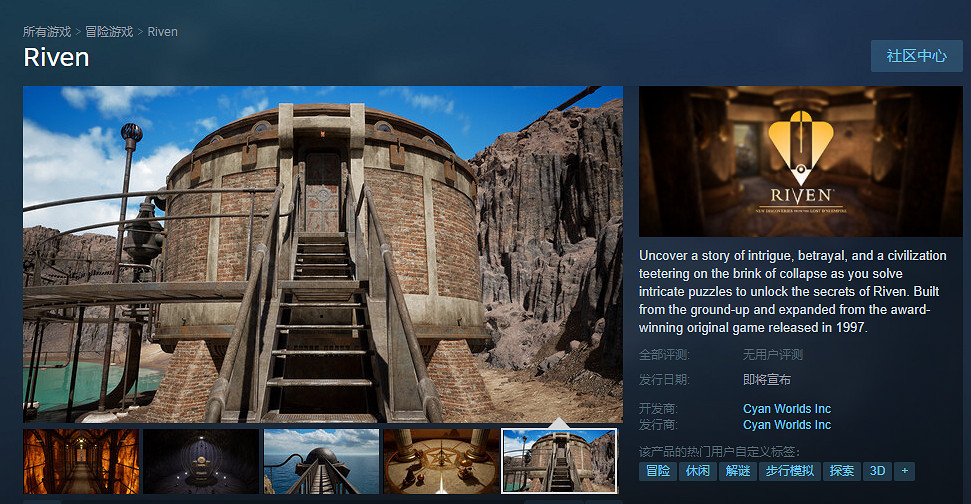Open the 社区中心 community hub button
This screenshot has height=504, width=971.
click(916, 56)
